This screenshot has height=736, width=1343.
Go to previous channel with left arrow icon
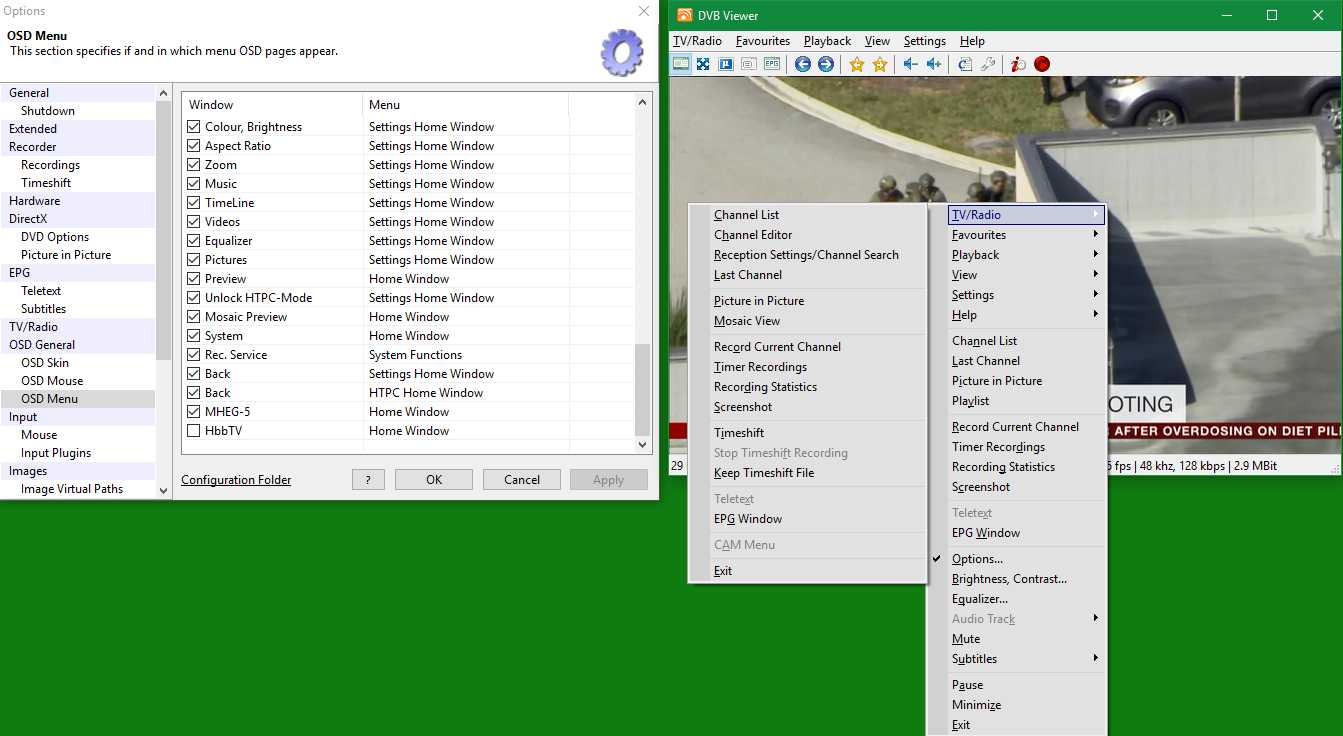coord(802,64)
